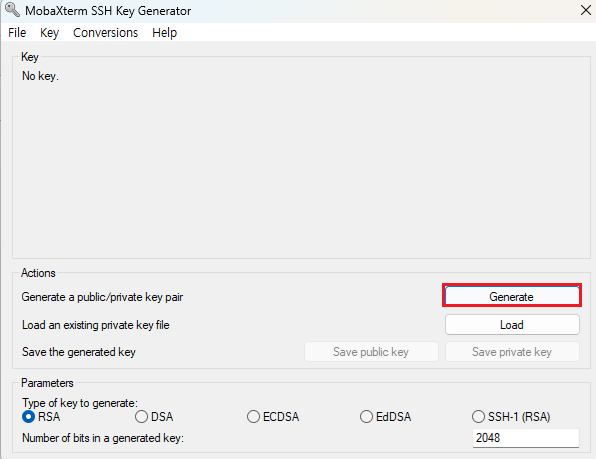Open the Help menu

tap(165, 33)
